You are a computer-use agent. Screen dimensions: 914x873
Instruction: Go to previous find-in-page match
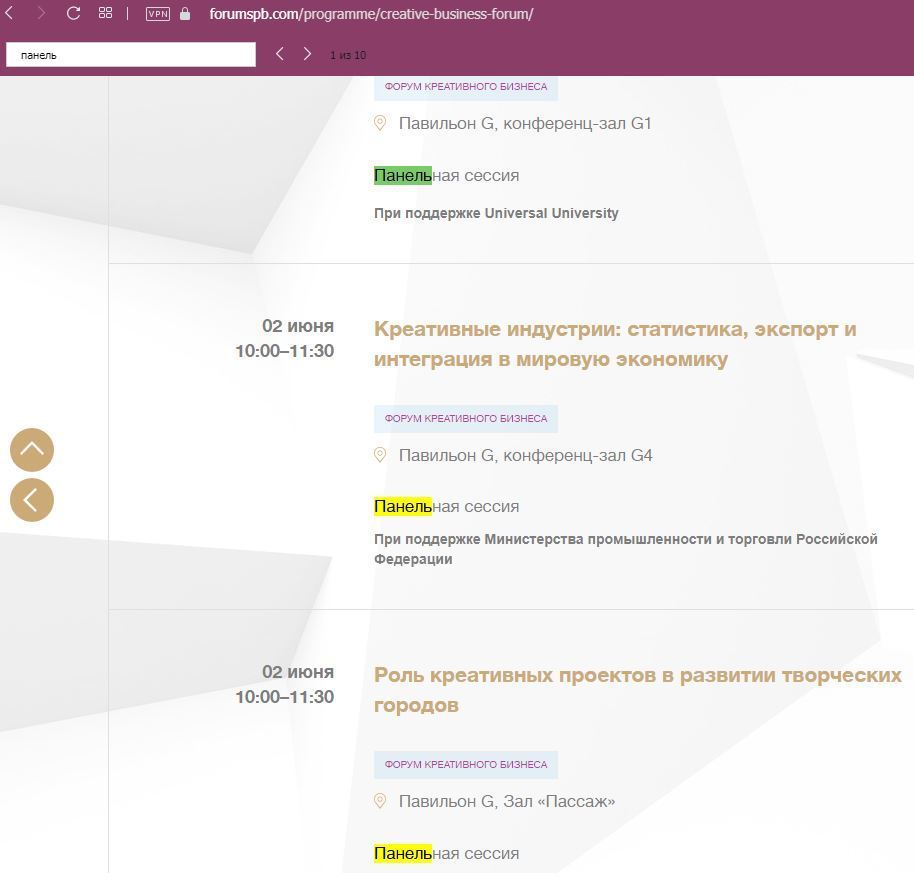click(280, 54)
